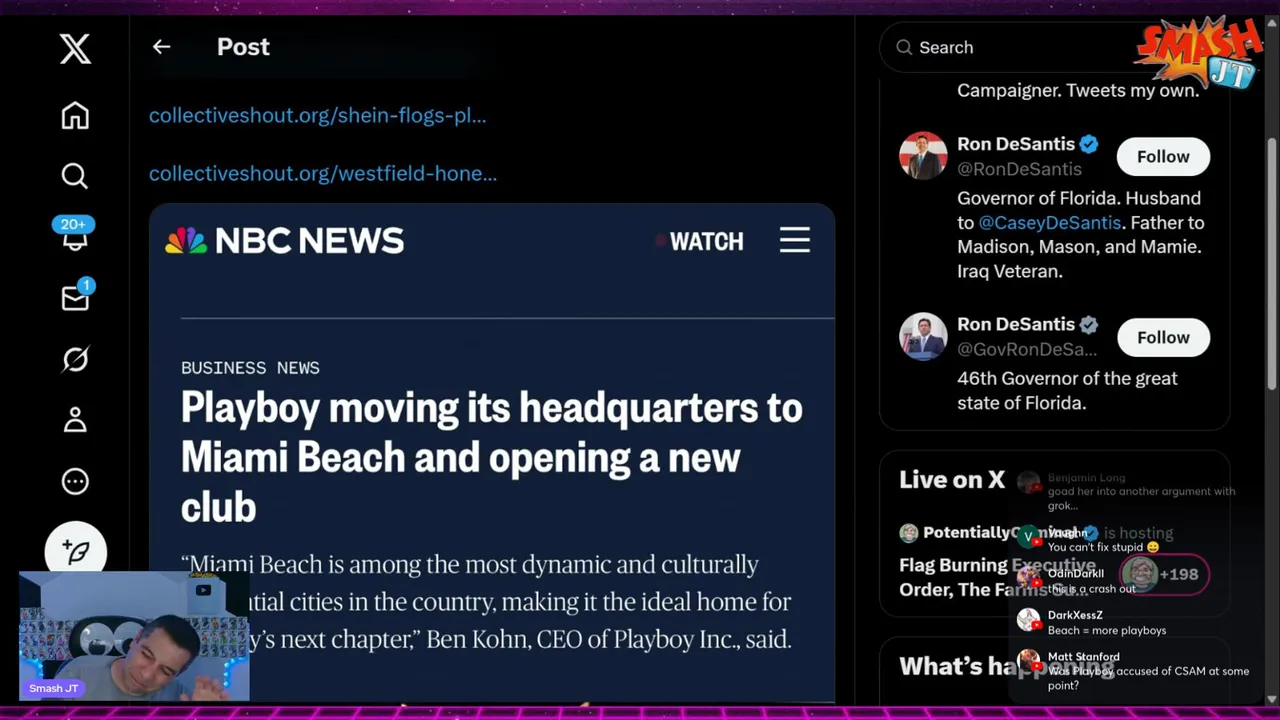
Task: Open the +198 listeners bubble
Action: point(1163,574)
